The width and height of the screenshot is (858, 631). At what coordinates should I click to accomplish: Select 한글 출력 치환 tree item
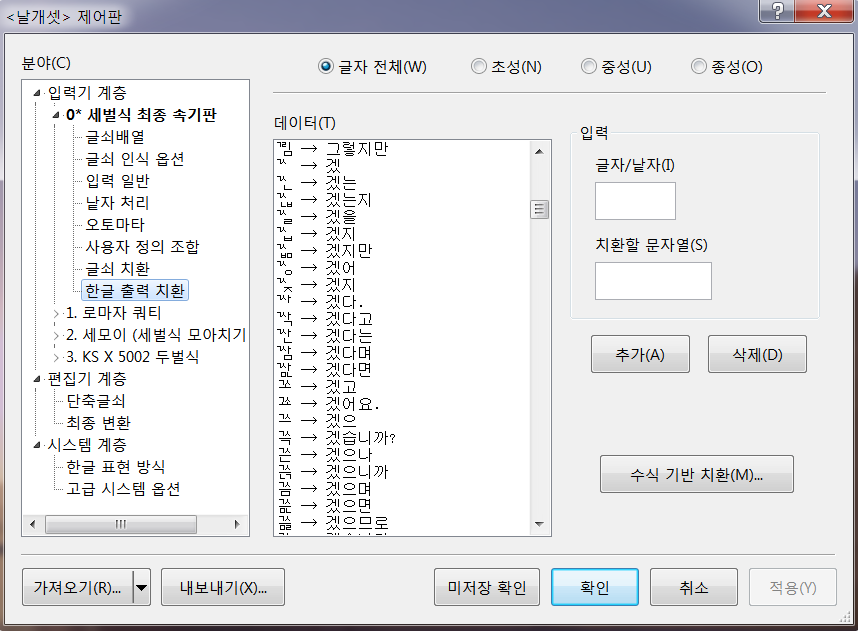(x=135, y=290)
